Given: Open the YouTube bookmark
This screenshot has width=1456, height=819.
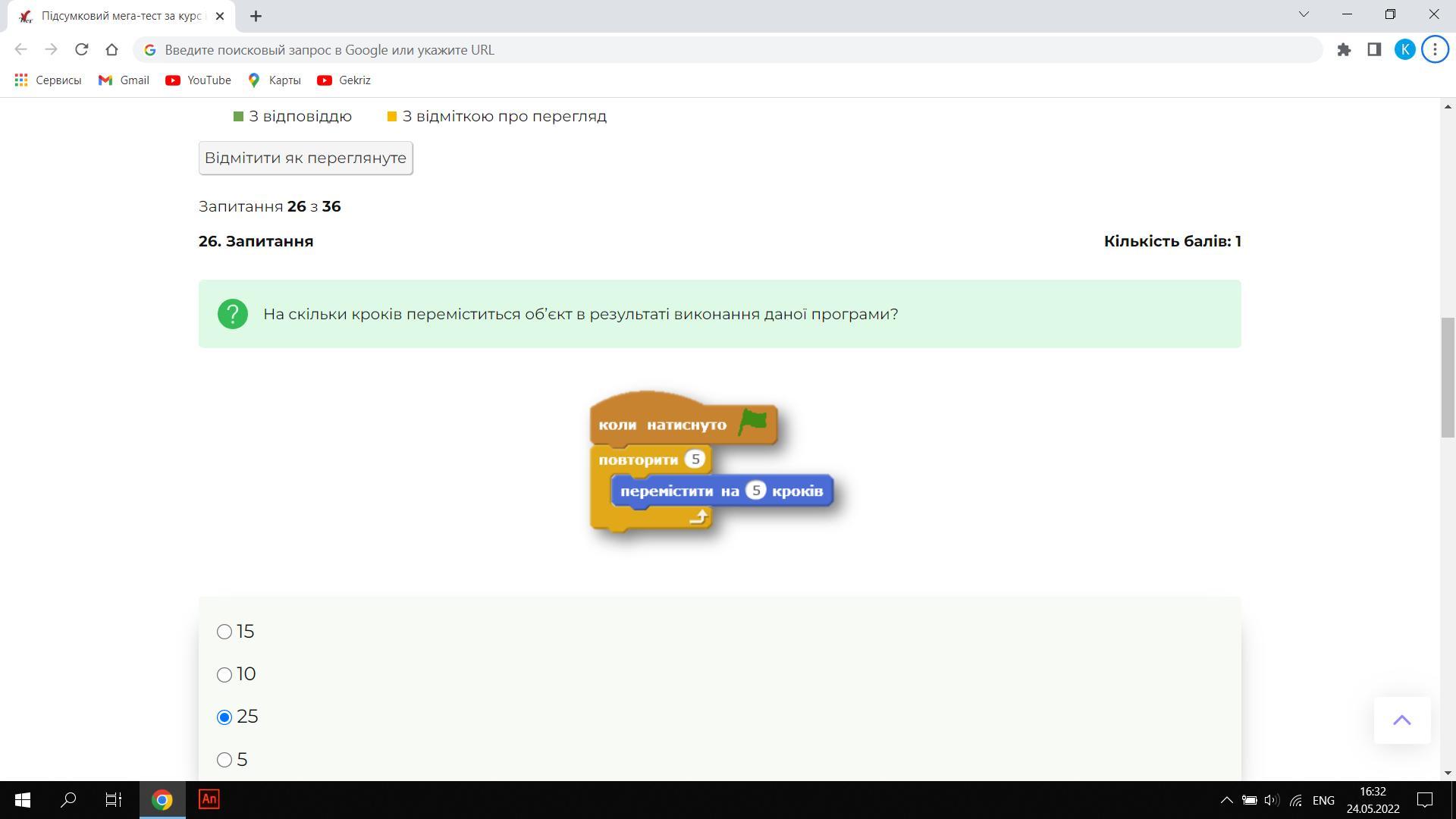Looking at the screenshot, I should 199,80.
